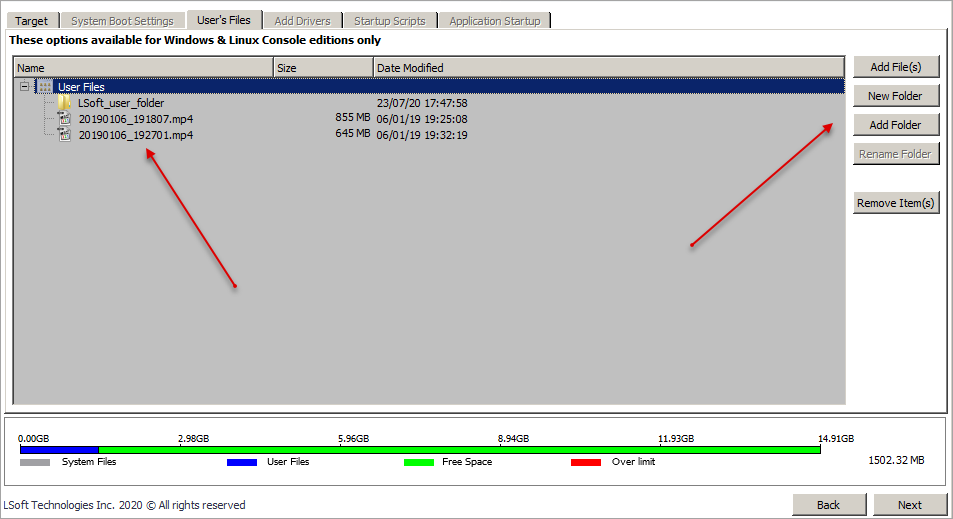
Task: Select file 20190106_192701.mp4
Action: [x=136, y=134]
